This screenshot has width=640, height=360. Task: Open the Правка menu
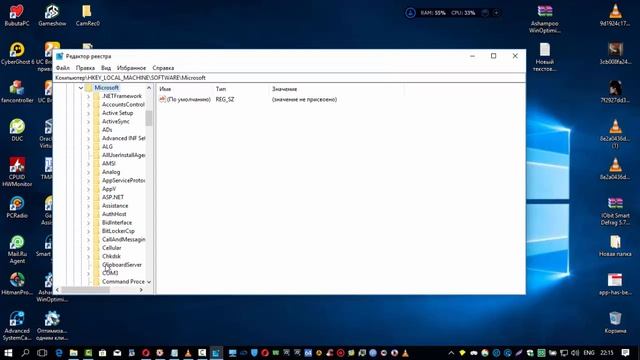[85, 68]
